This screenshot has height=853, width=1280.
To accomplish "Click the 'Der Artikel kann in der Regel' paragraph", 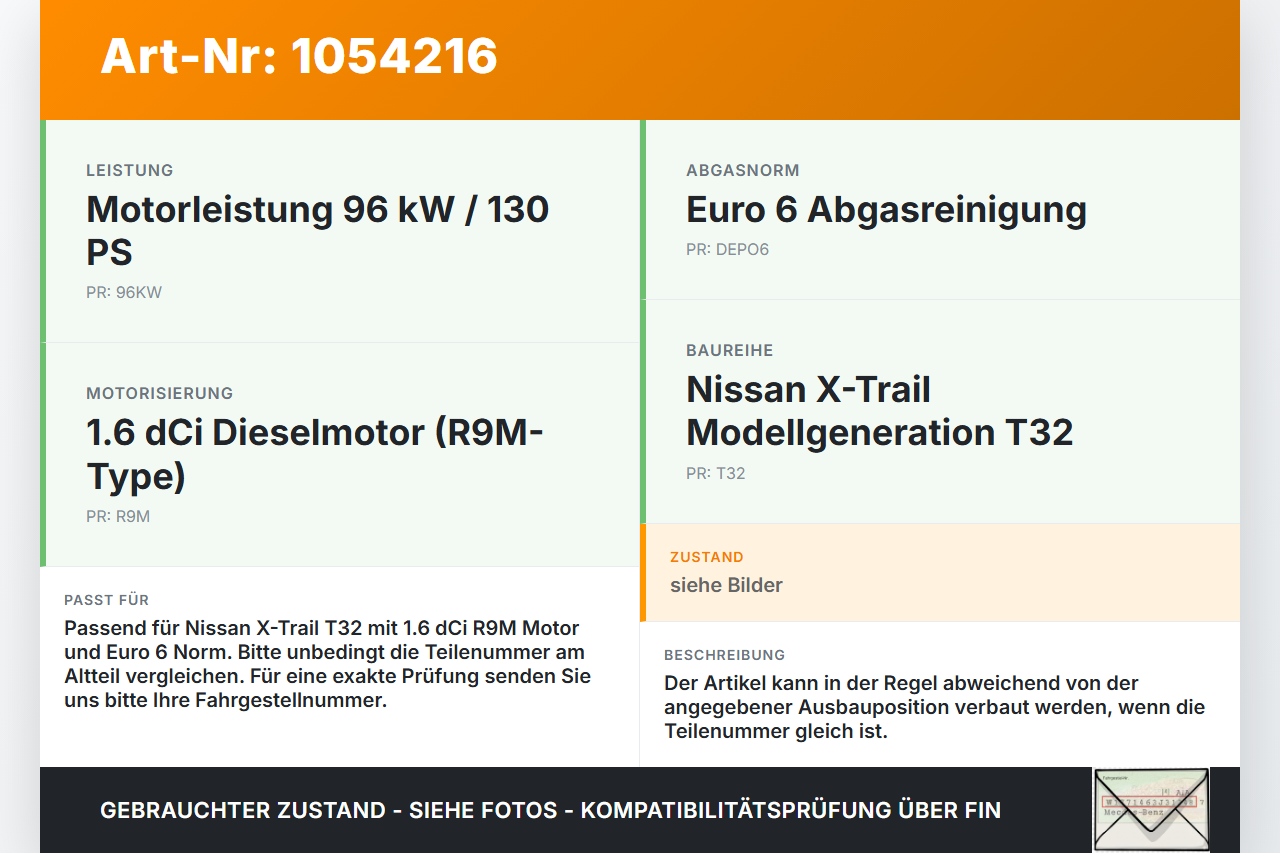I will pos(935,707).
